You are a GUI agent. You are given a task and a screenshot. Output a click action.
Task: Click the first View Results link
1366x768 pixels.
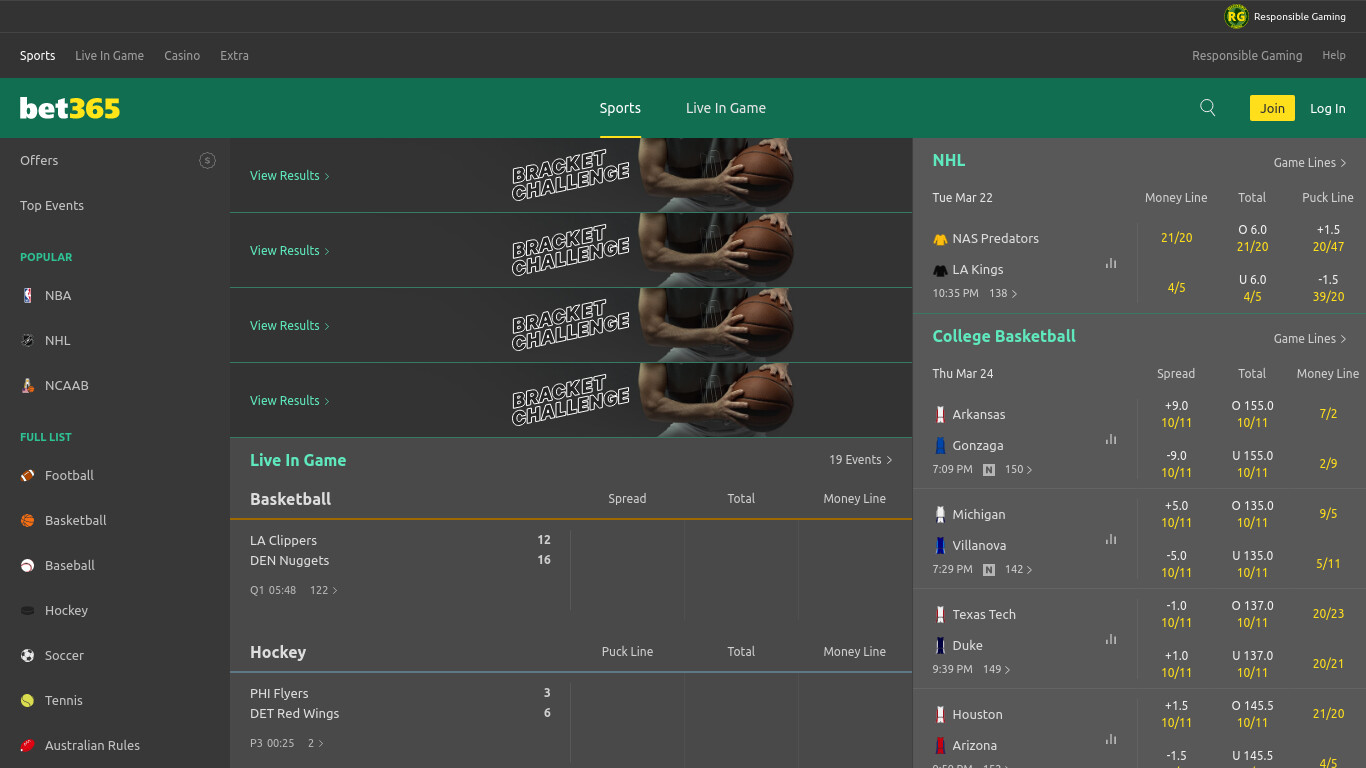[289, 176]
